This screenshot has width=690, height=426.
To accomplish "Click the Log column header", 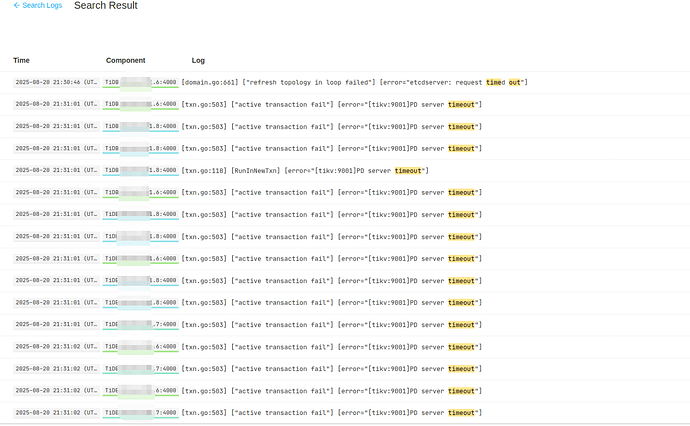I will tap(198, 61).
